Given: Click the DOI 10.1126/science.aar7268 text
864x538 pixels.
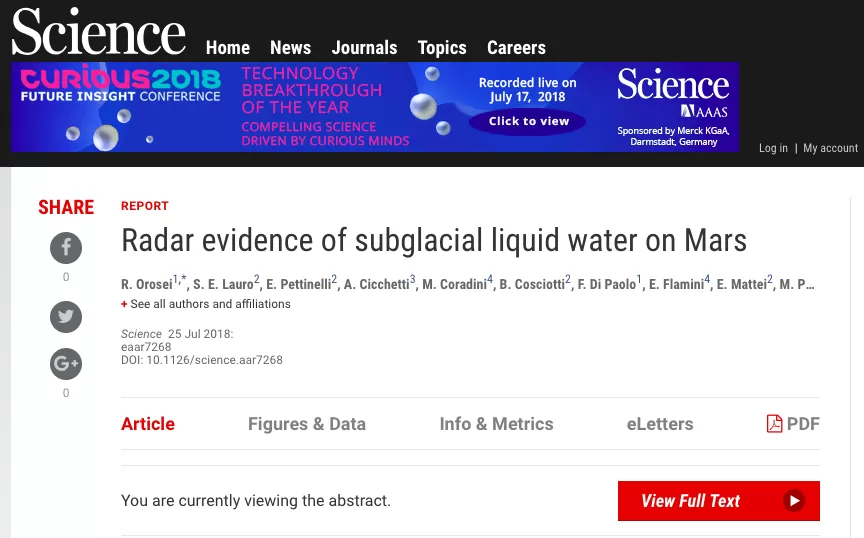Looking at the screenshot, I should (202, 360).
